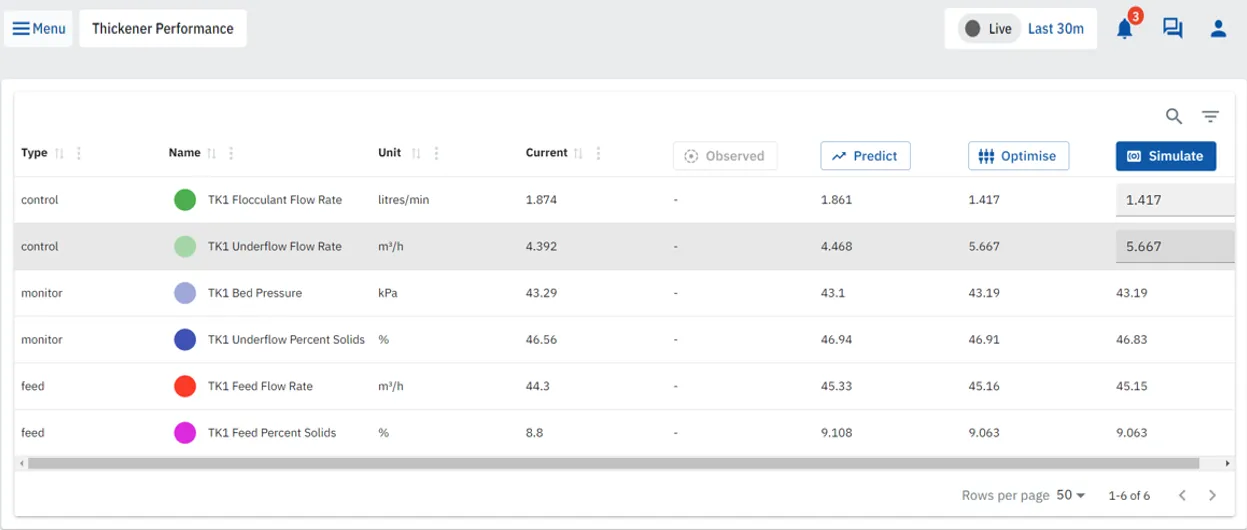Select the Thickener Performance tab

coord(163,29)
